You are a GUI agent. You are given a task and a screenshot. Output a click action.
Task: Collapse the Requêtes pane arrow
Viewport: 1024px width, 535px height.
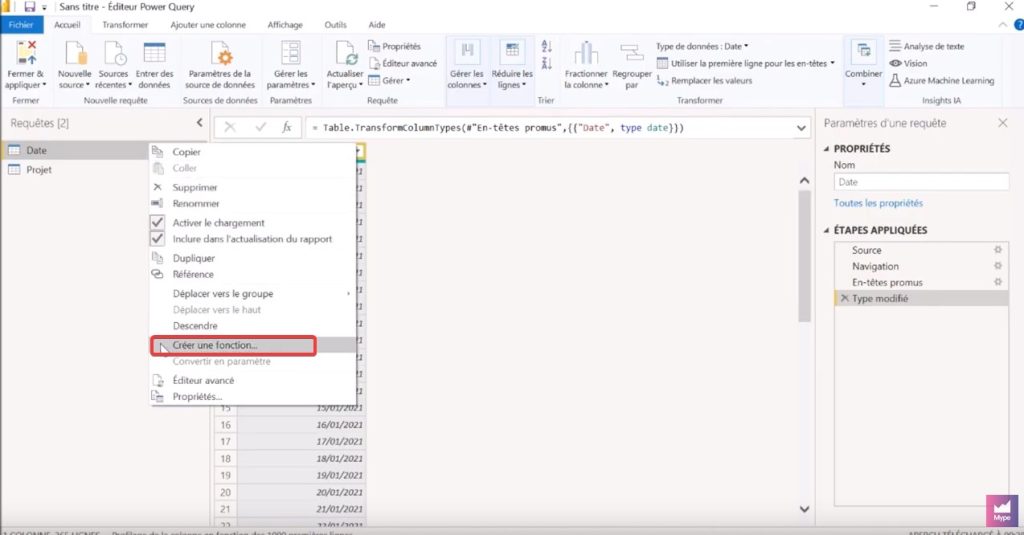click(x=200, y=123)
